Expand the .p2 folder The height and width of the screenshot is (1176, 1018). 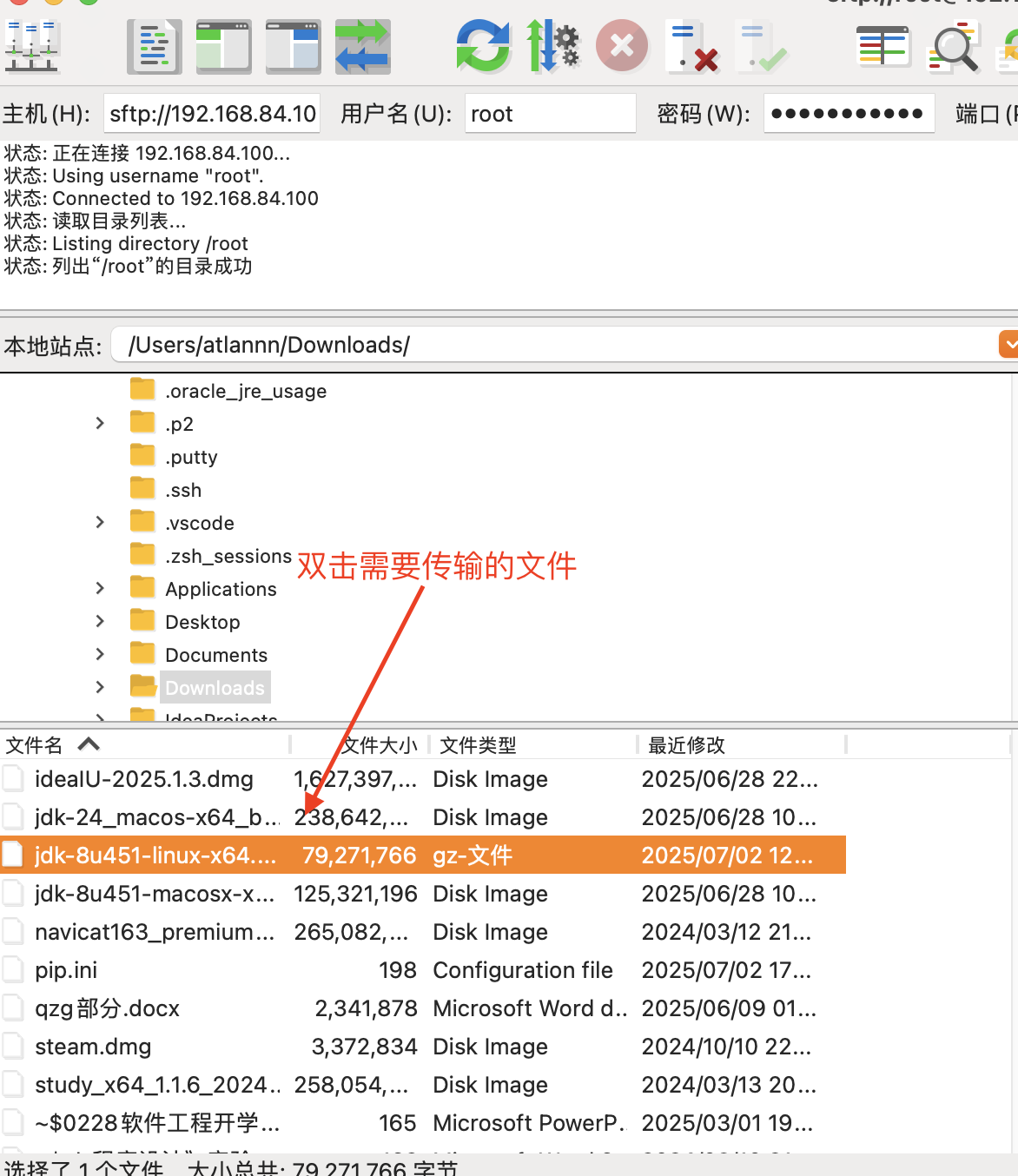100,423
